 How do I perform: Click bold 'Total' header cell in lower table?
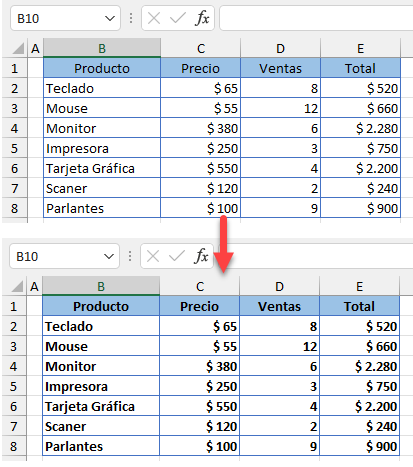click(360, 306)
